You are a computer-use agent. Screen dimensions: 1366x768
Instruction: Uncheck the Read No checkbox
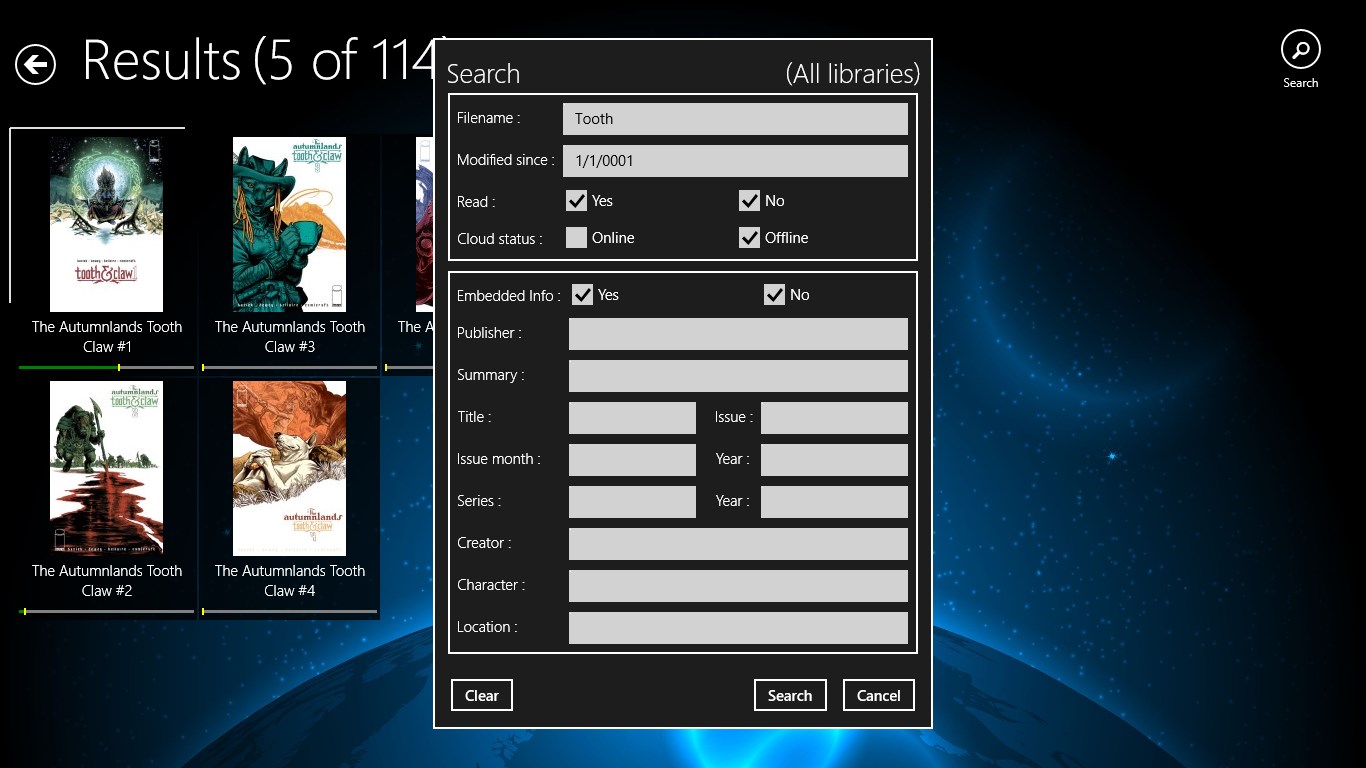coord(750,200)
